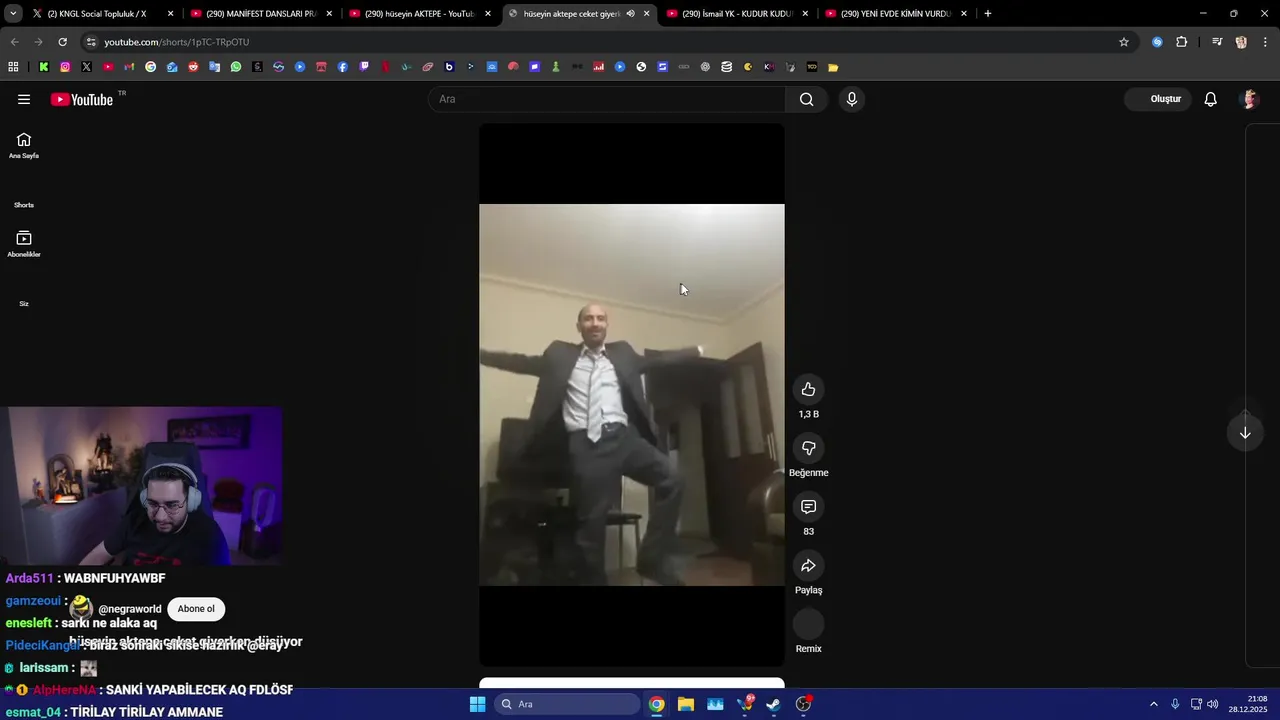The image size is (1280, 720).
Task: Open the @negraworld channel link
Action: click(130, 609)
